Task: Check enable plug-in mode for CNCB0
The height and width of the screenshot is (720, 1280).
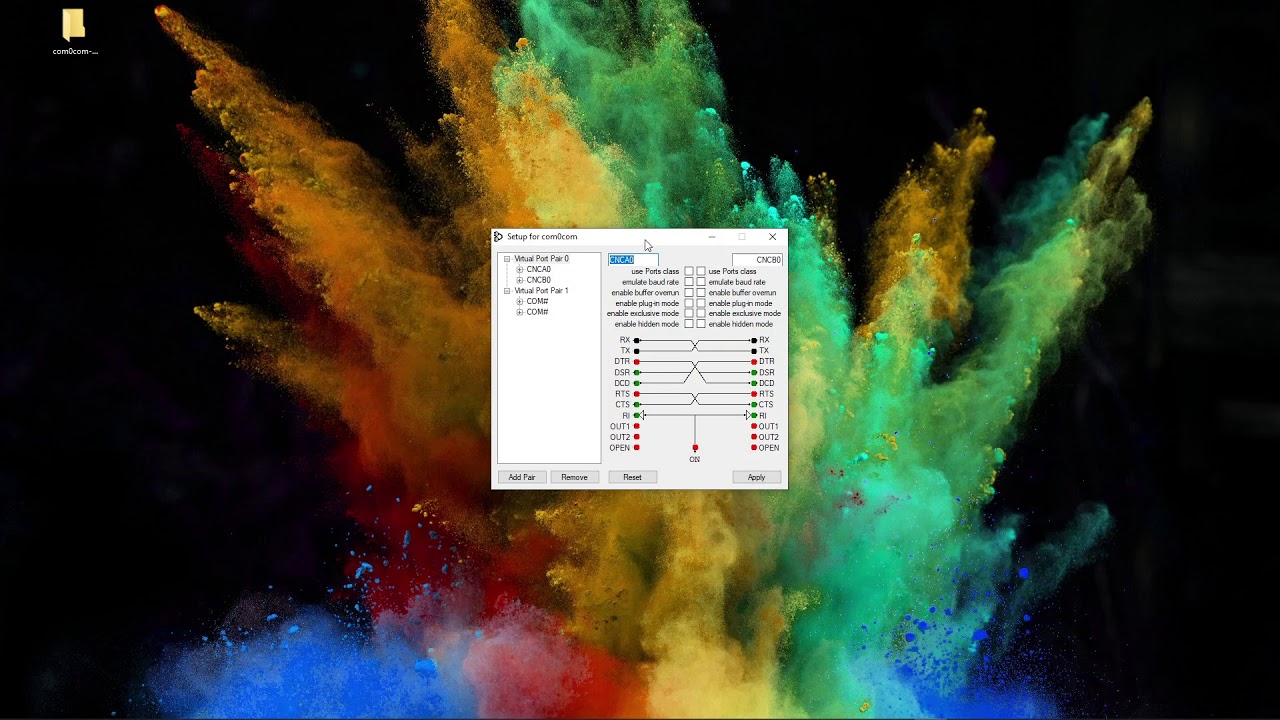Action: click(701, 303)
